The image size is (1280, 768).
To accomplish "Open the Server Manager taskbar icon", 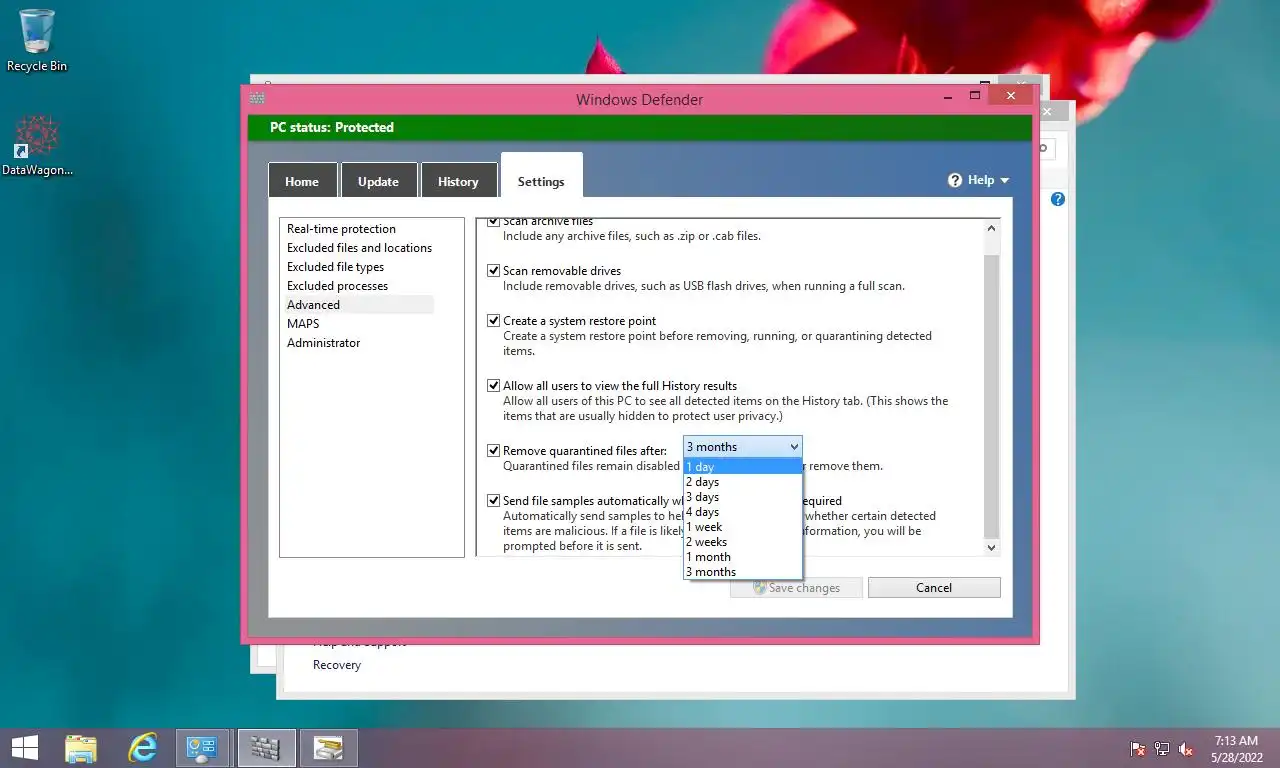I will (328, 747).
